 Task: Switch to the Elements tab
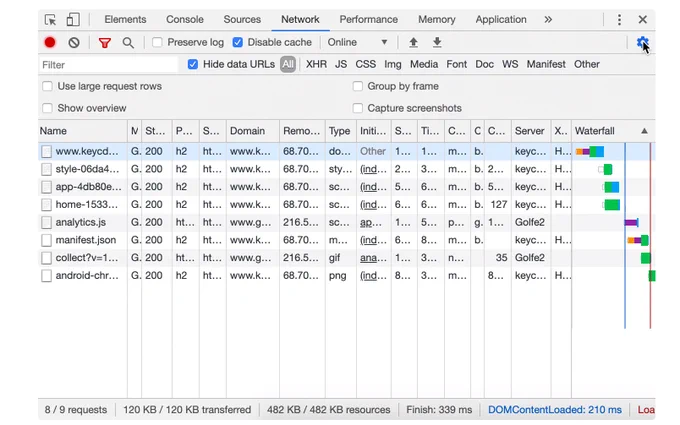pos(125,20)
